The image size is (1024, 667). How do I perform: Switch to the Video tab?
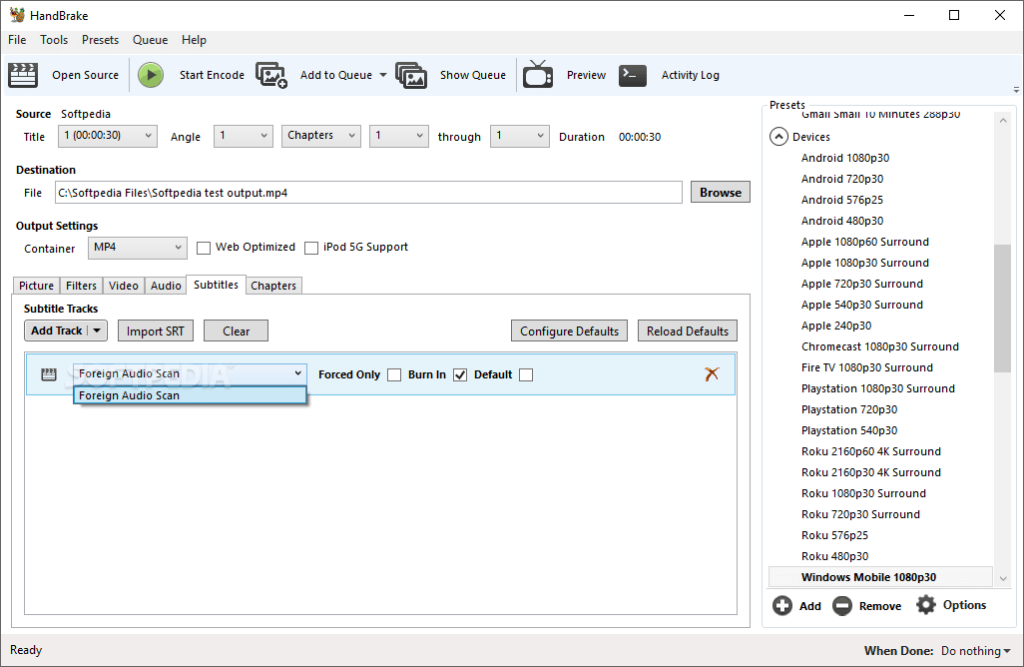coord(123,285)
